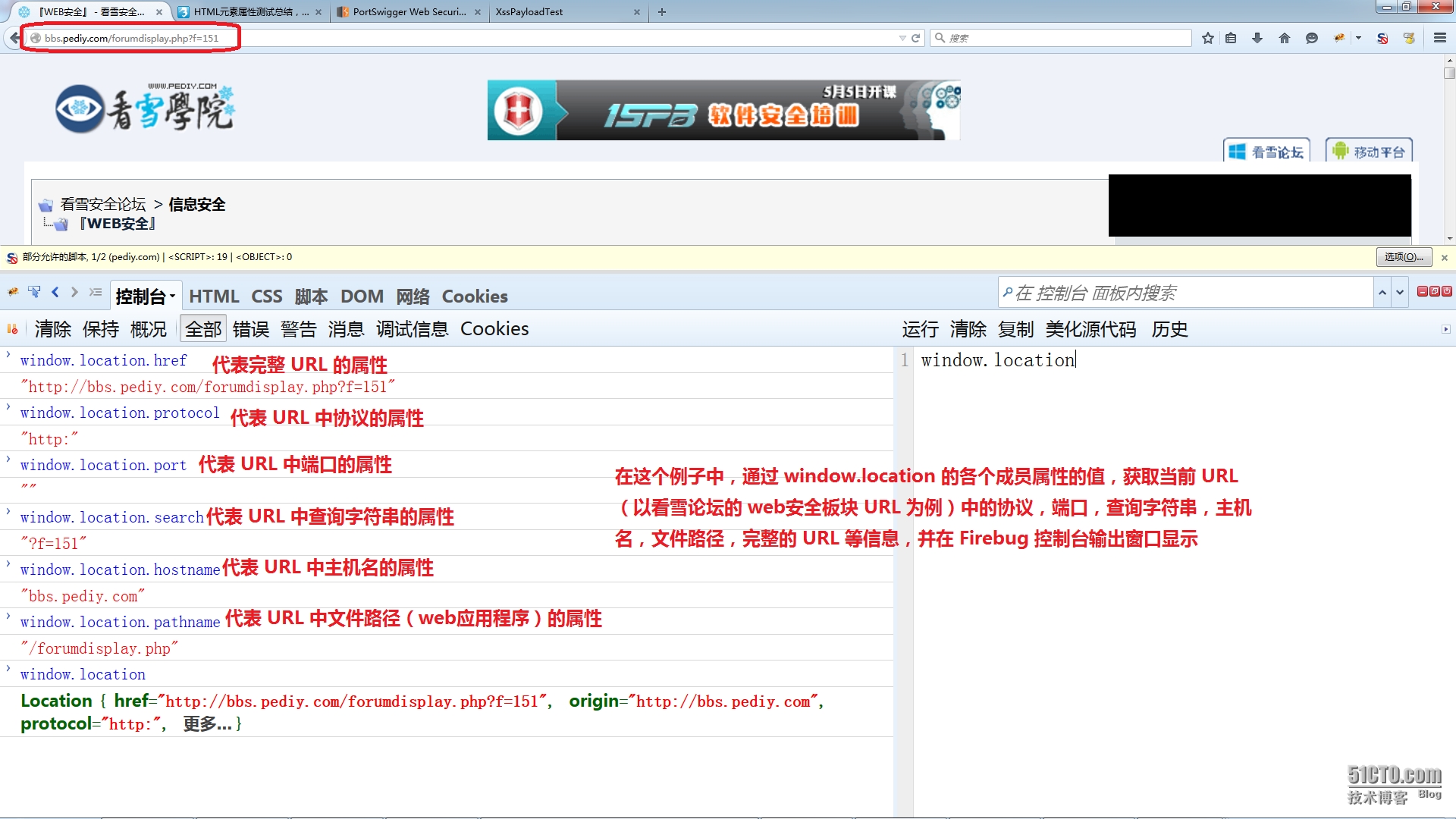Open the URL bar history dropdown
The image size is (1456, 819).
pos(902,38)
